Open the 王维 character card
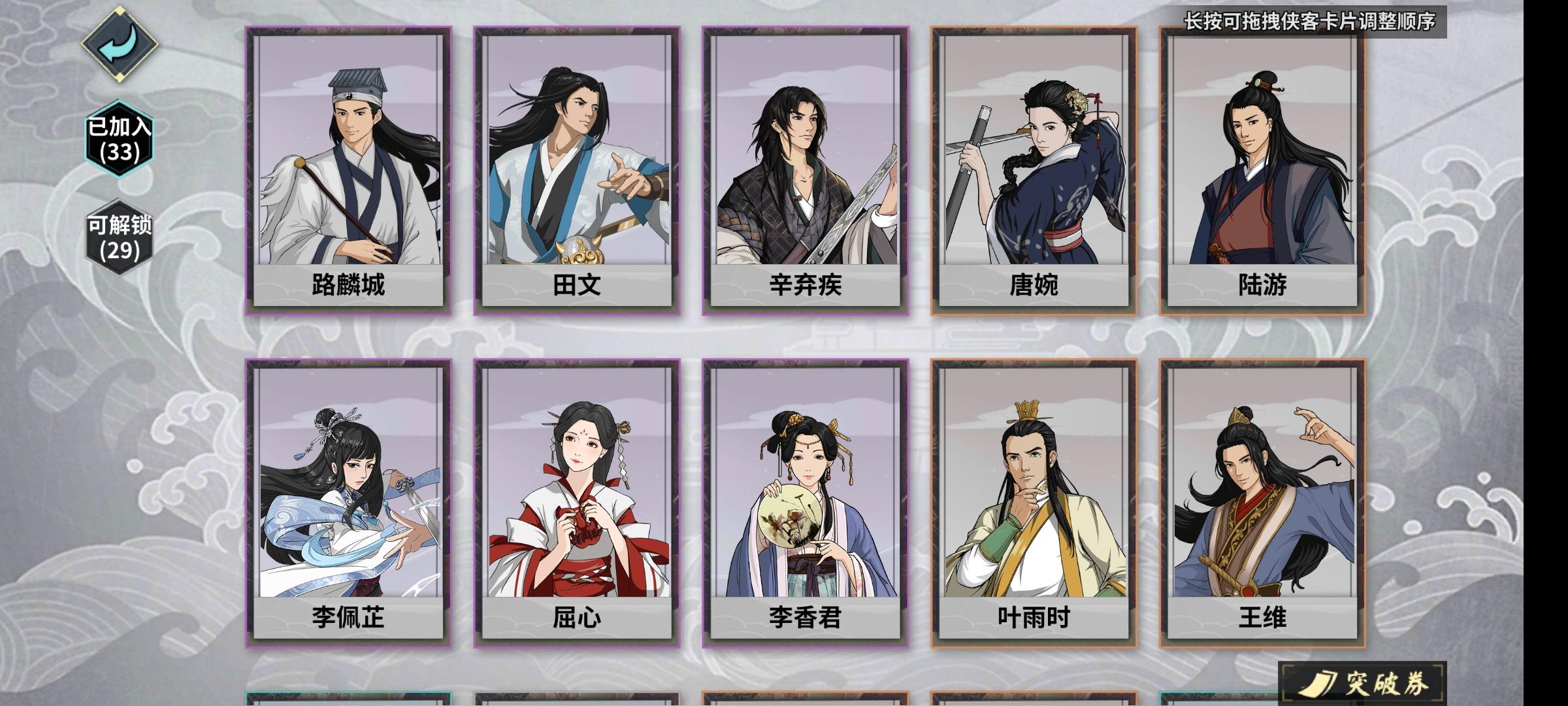 (1263, 503)
